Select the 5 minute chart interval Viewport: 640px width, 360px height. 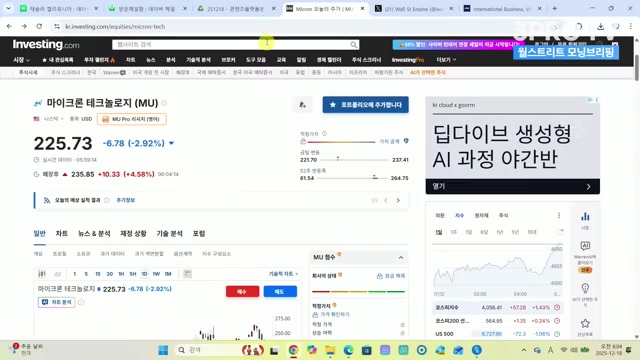[x=86, y=274]
